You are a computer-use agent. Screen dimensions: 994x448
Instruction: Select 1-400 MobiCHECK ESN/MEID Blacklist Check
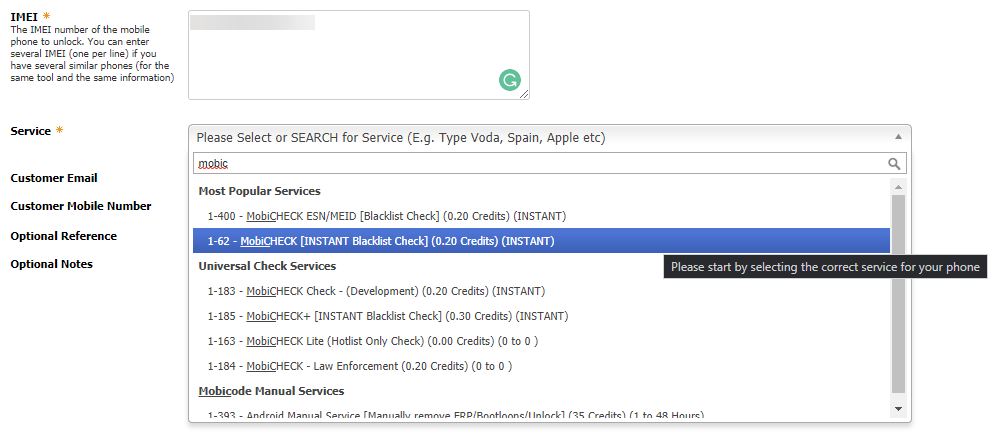(541, 216)
